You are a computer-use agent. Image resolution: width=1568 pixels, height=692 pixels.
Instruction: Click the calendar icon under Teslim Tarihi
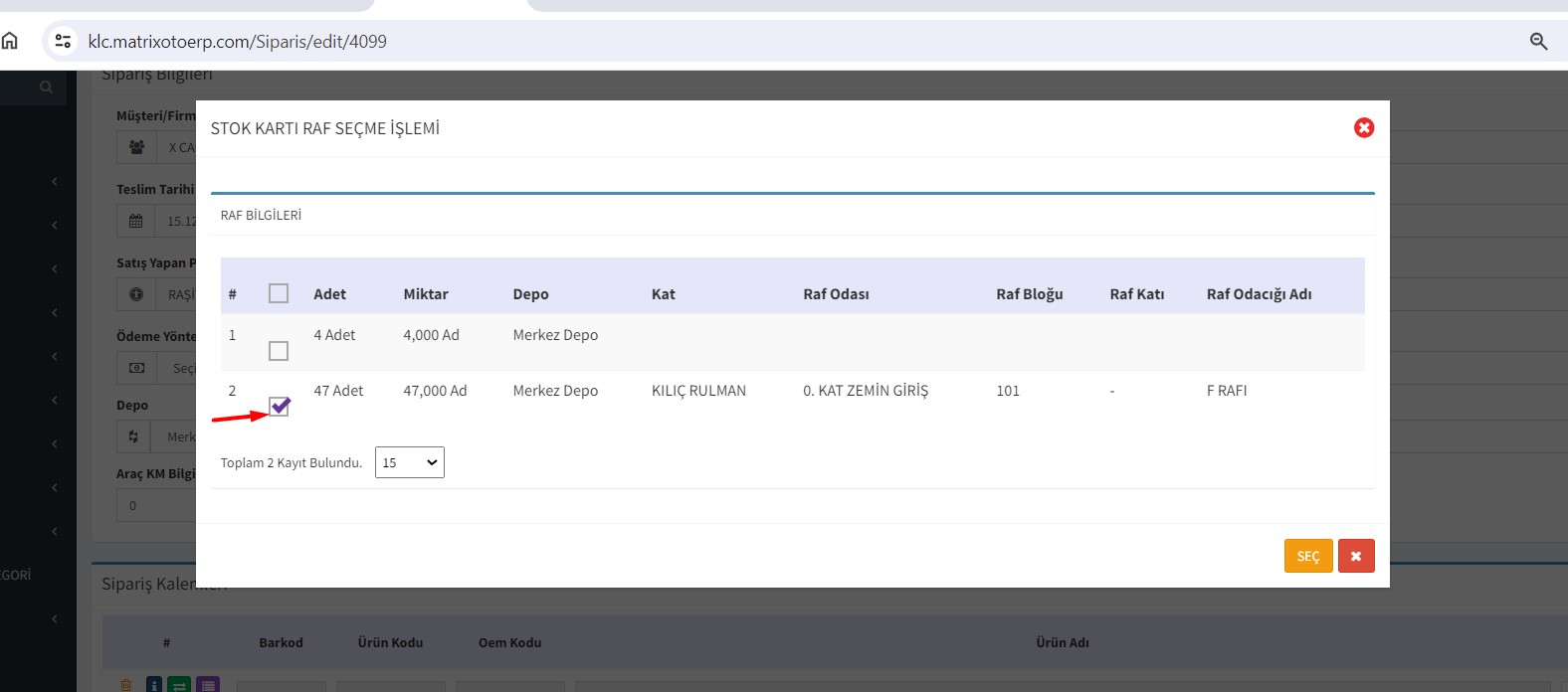pyautogui.click(x=136, y=221)
